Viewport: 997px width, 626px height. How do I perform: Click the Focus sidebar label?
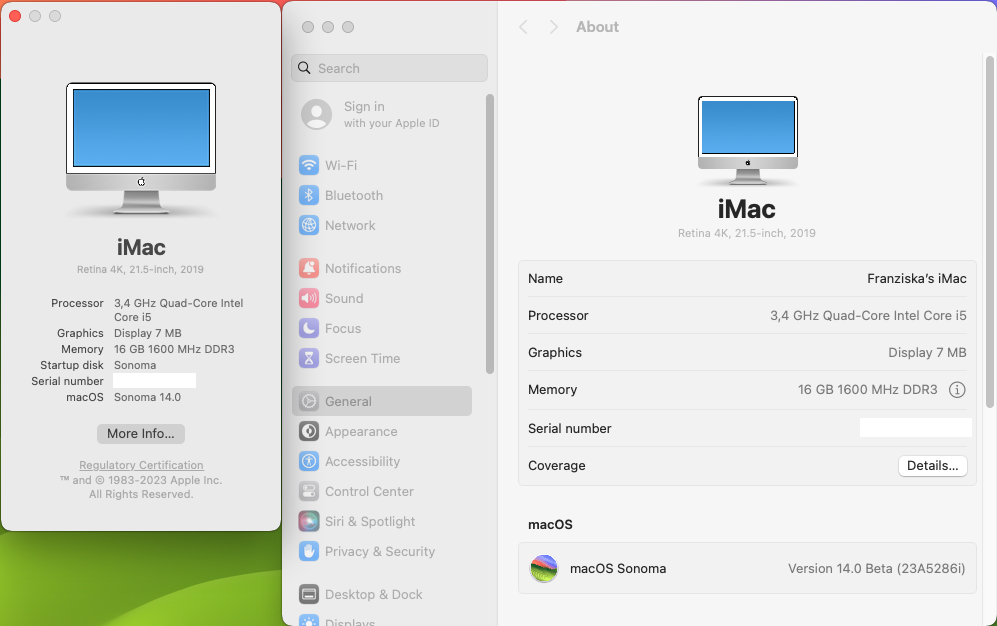343,328
